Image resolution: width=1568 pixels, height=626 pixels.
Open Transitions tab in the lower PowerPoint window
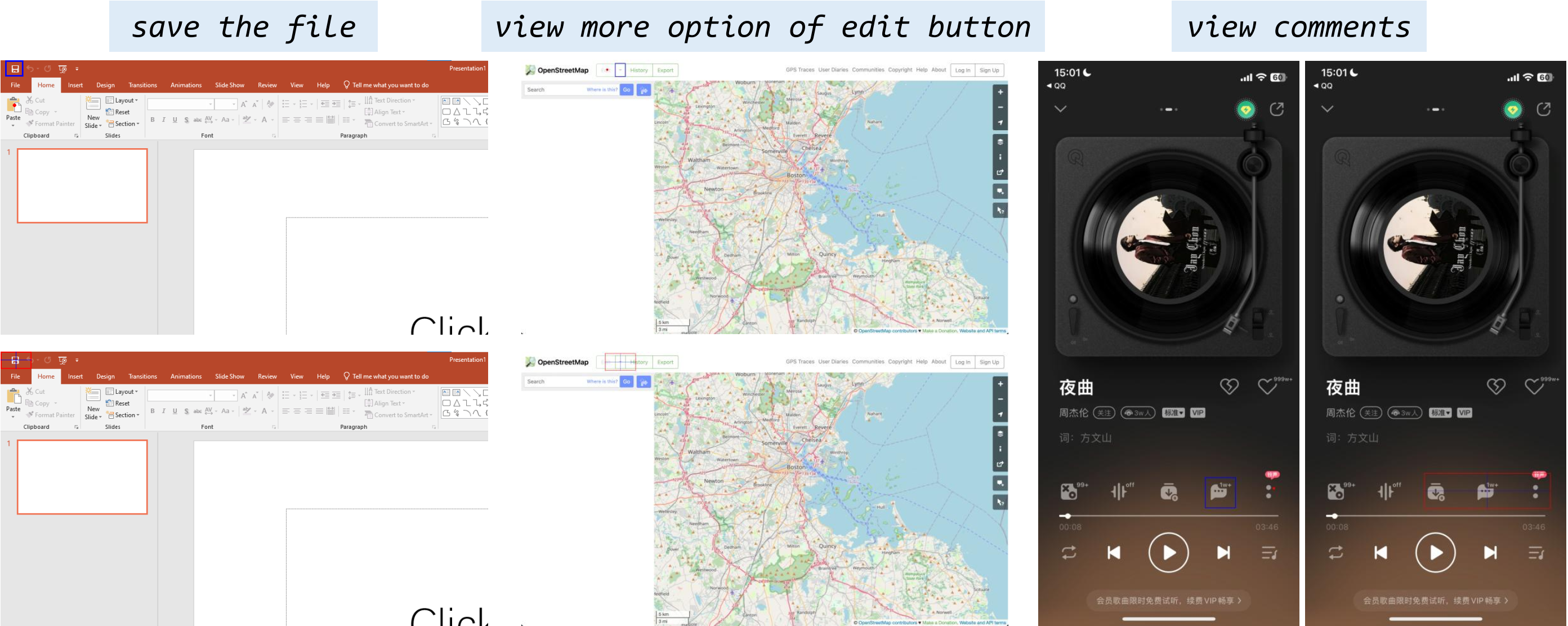click(142, 376)
